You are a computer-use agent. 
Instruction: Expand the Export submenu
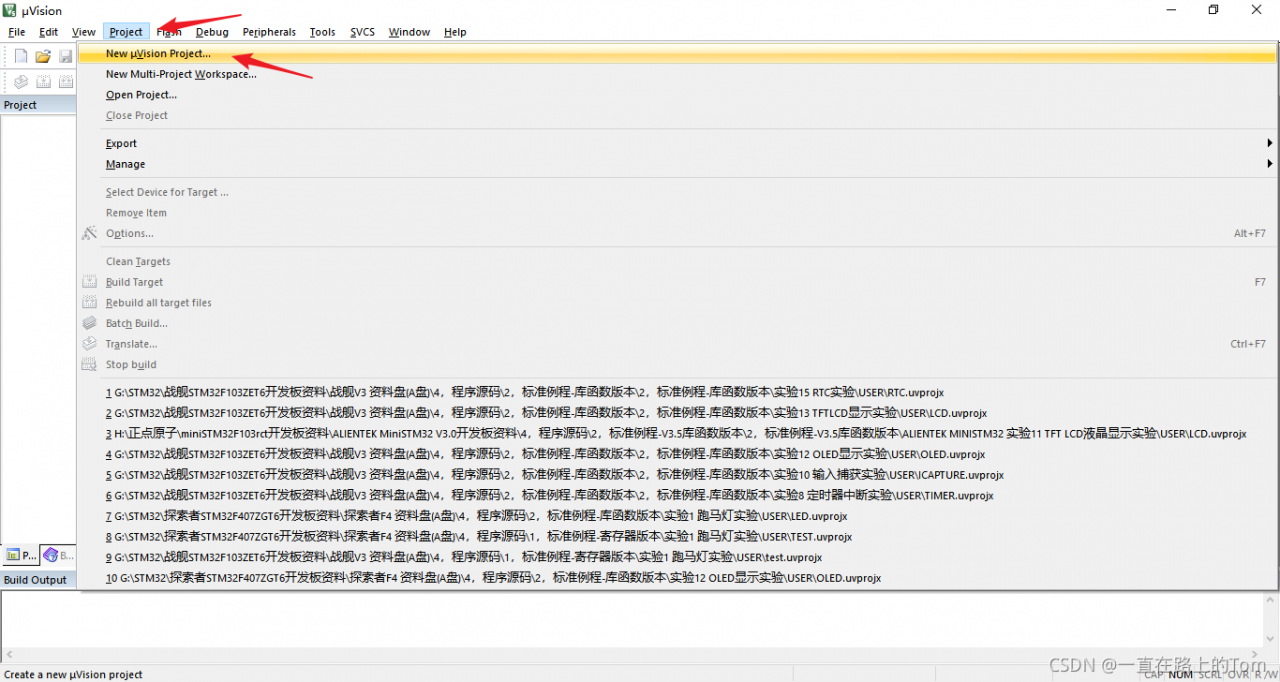point(677,144)
